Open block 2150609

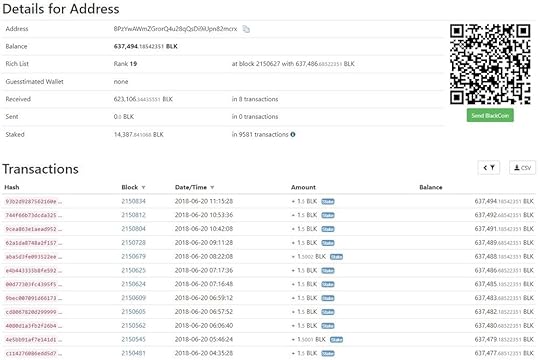pyautogui.click(x=133, y=298)
